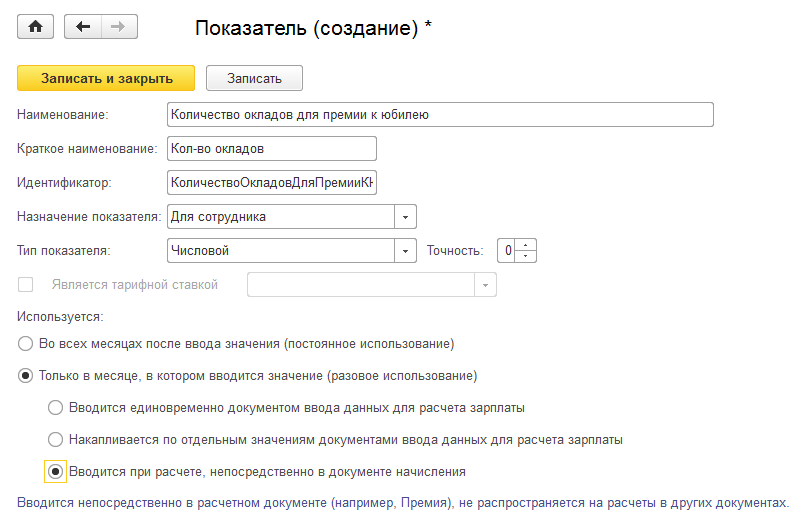Choose 'Накапливается по отдельным значениям' option
Image resolution: width=796 pixels, height=520 pixels.
pos(56,439)
